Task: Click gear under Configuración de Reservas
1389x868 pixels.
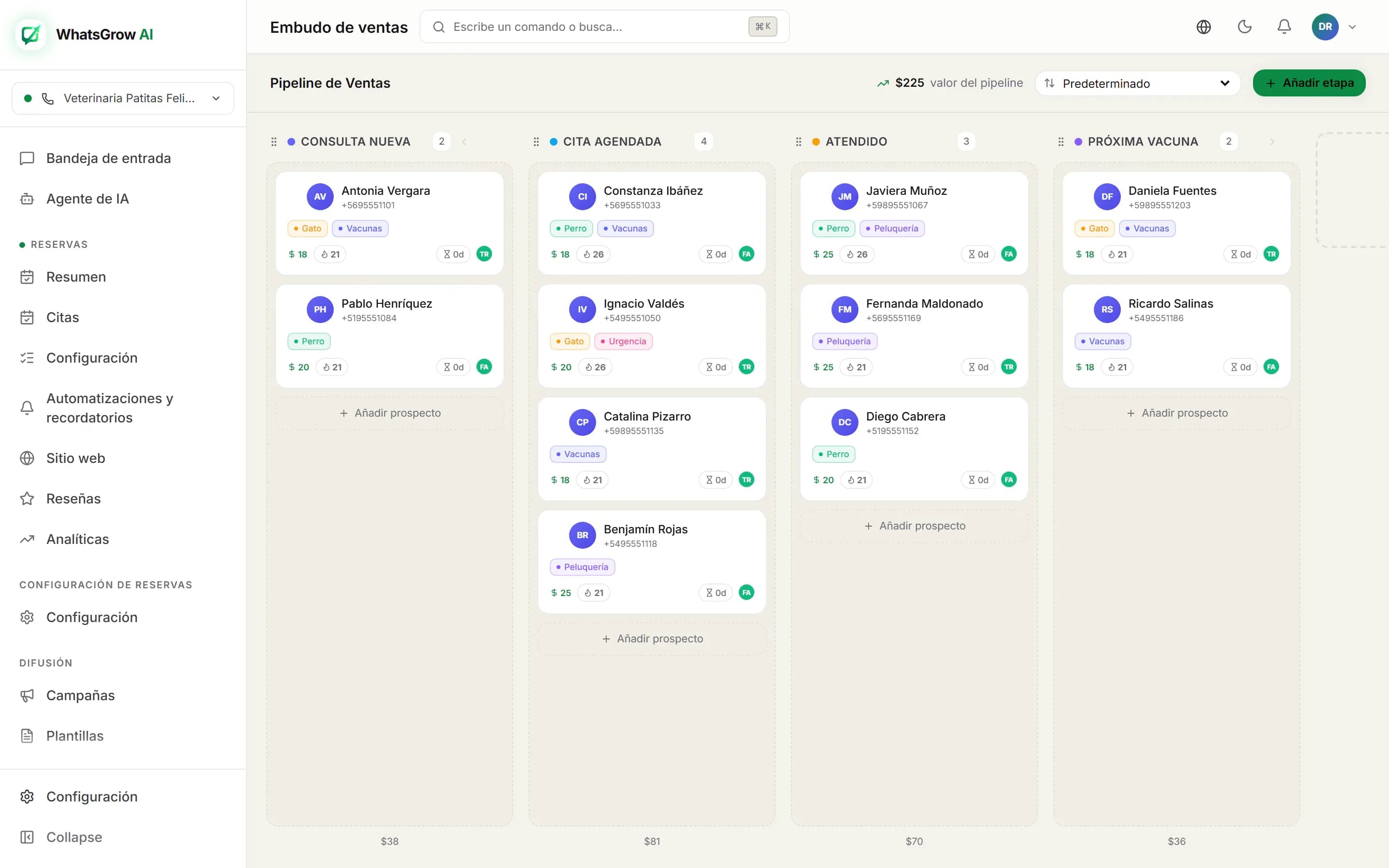Action: pyautogui.click(x=27, y=617)
